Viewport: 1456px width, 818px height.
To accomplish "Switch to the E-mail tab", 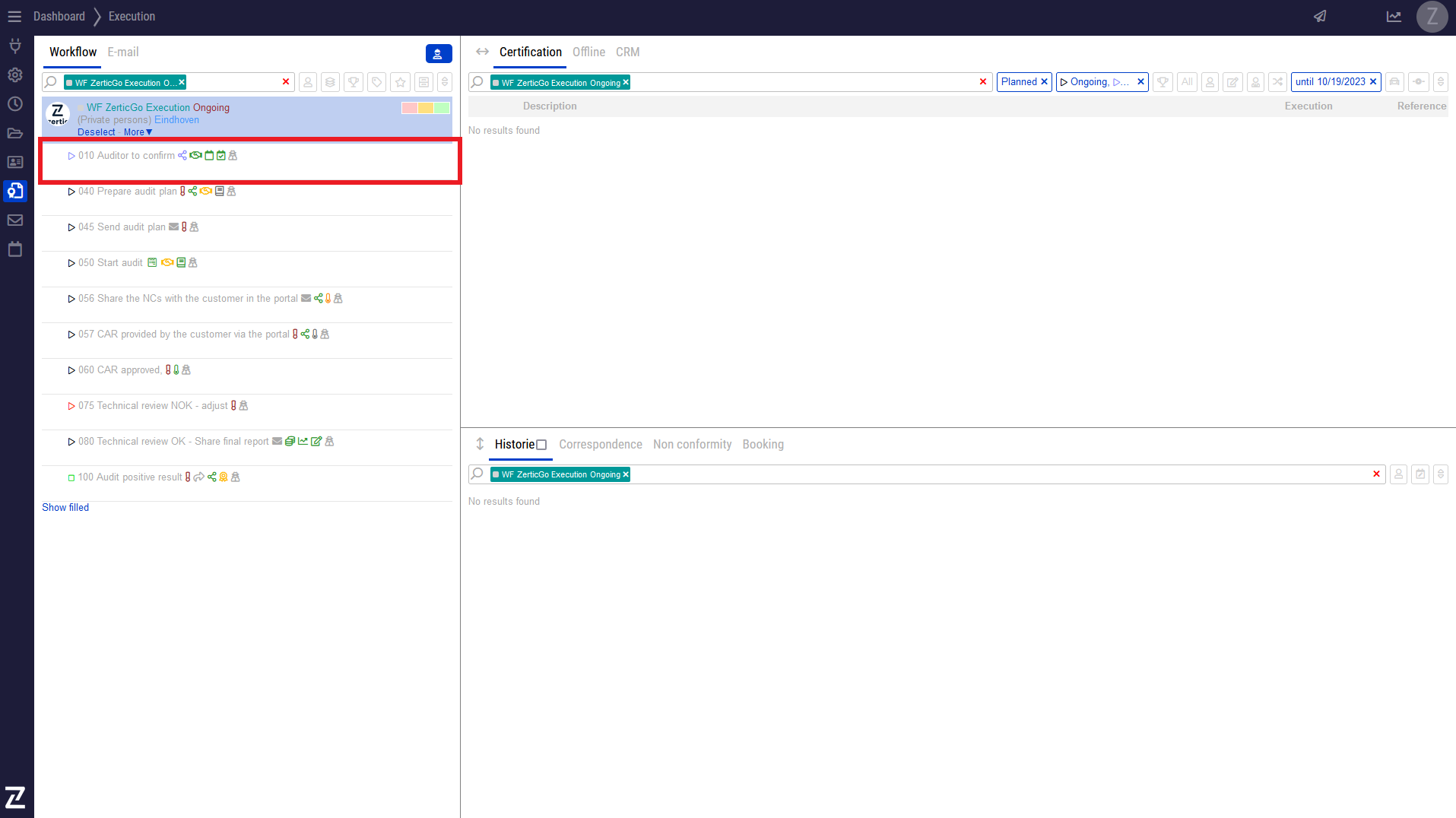I will click(x=122, y=52).
